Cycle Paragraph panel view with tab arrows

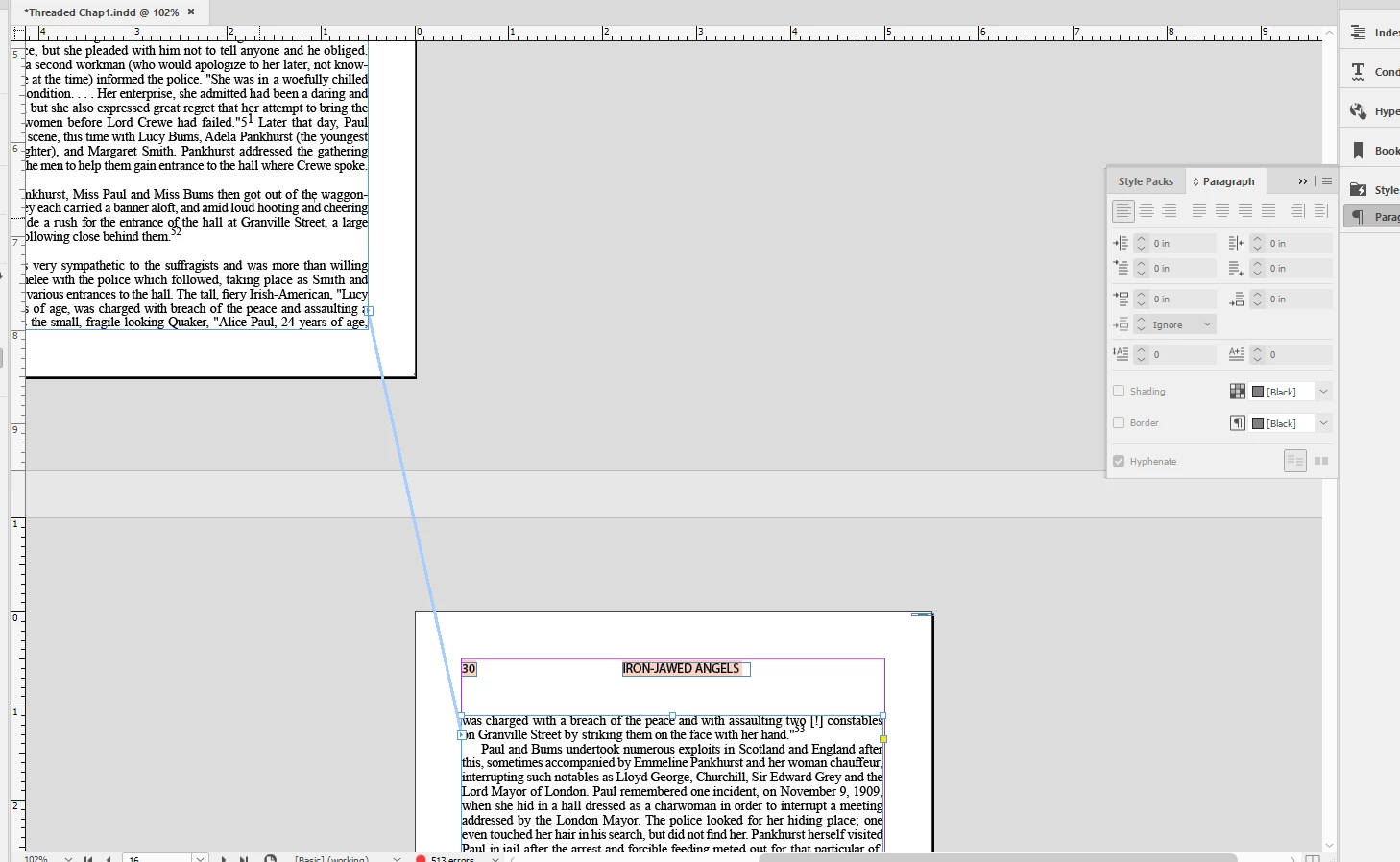pos(1195,181)
